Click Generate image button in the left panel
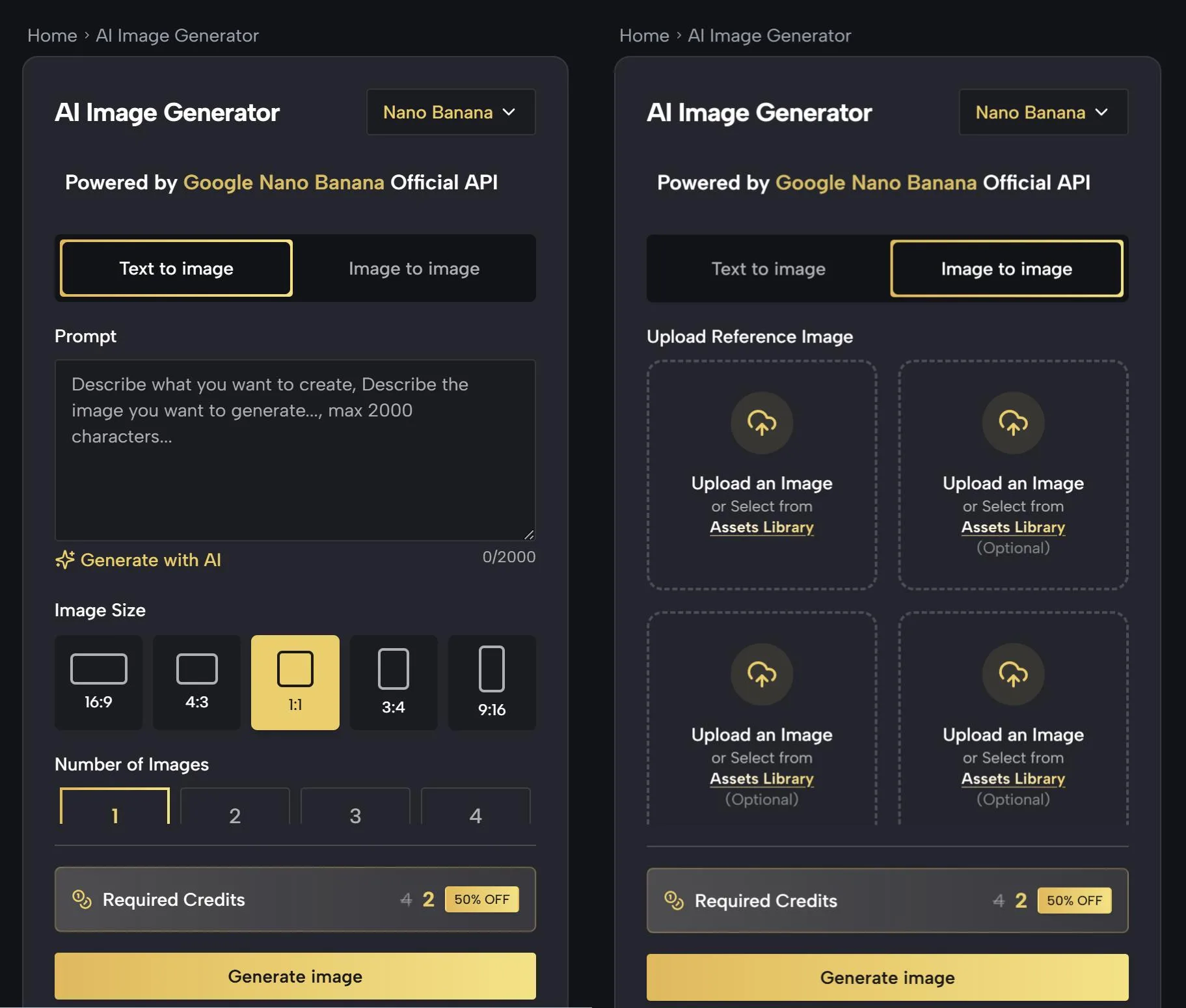The height and width of the screenshot is (1008, 1186). click(295, 976)
